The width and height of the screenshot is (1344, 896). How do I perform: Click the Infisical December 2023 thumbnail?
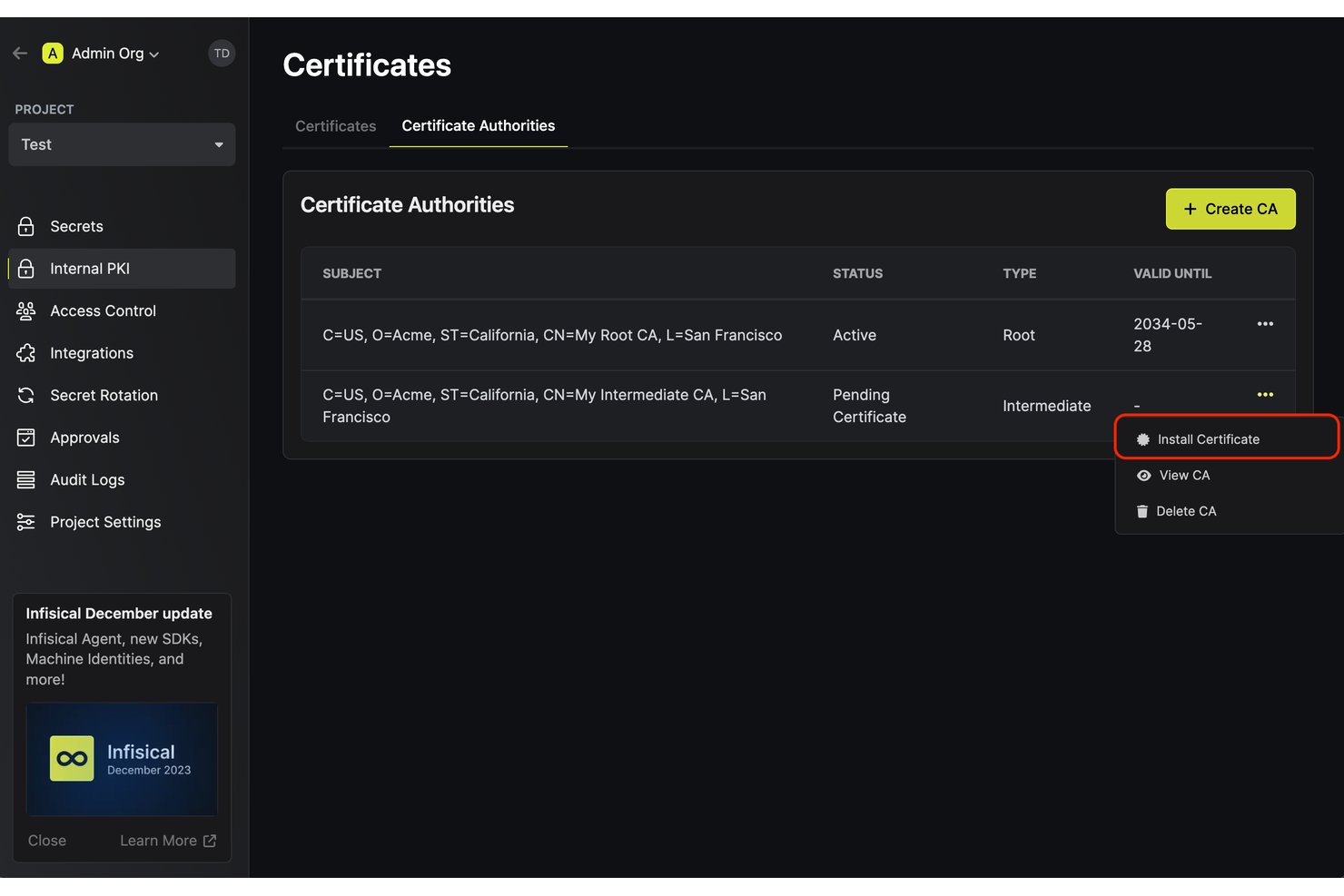click(x=122, y=759)
